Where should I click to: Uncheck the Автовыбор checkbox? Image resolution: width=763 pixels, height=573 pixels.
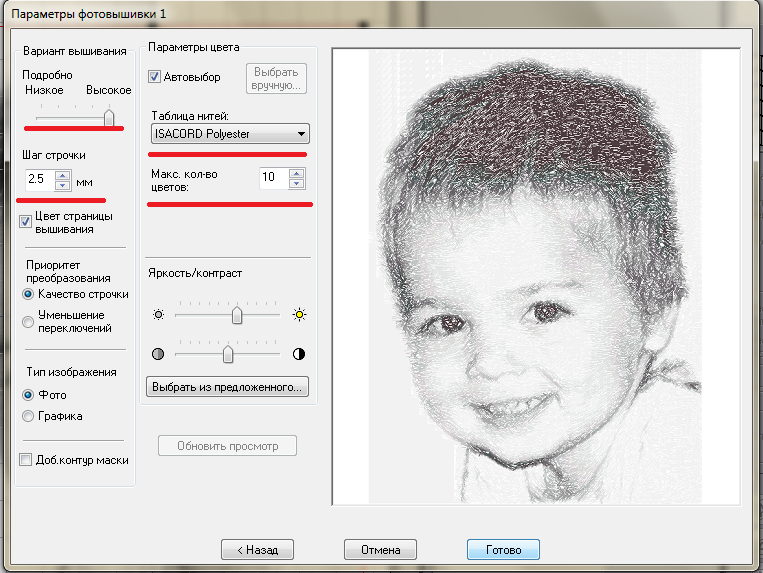pyautogui.click(x=155, y=76)
